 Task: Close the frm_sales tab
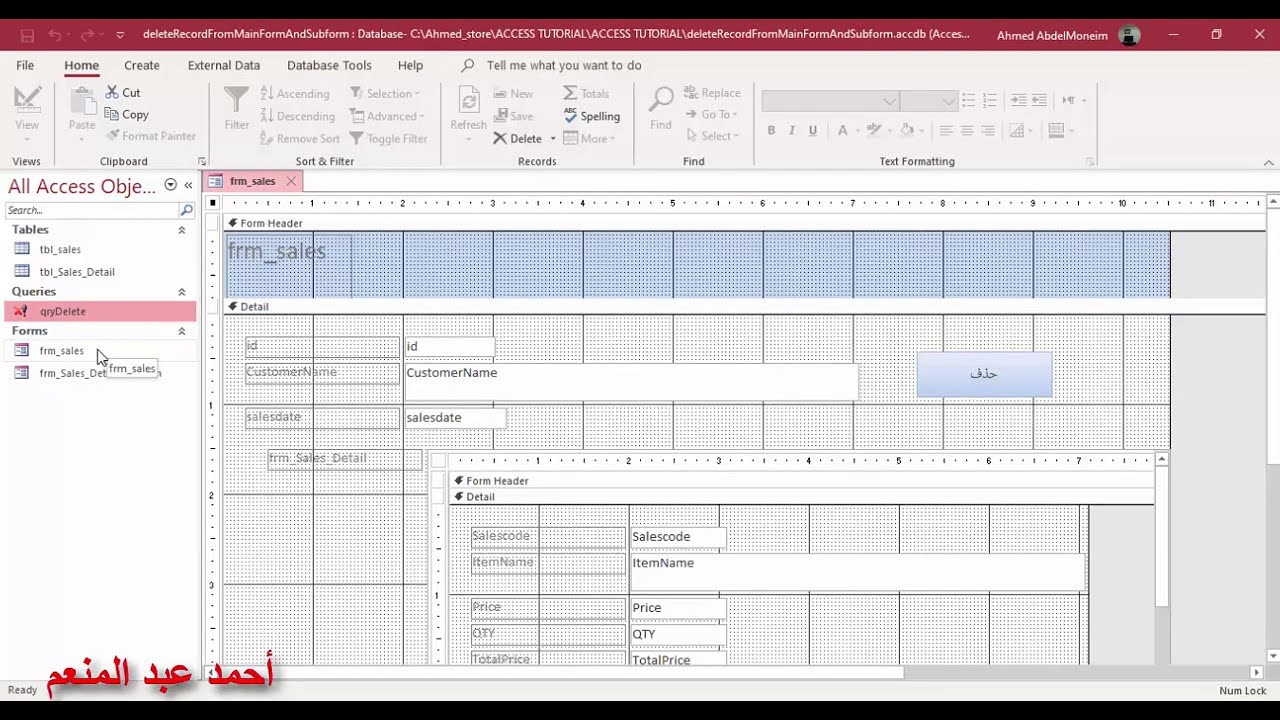tap(291, 181)
